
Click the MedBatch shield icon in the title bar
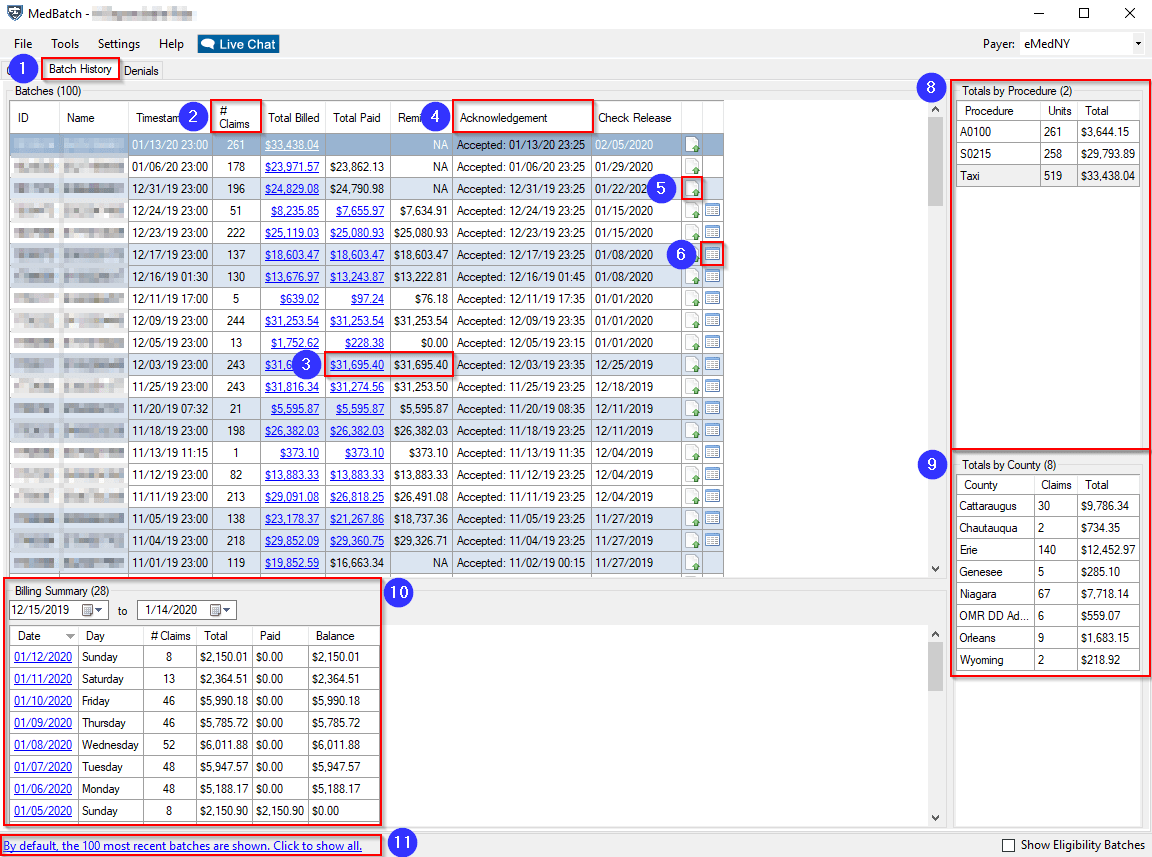pyautogui.click(x=13, y=13)
